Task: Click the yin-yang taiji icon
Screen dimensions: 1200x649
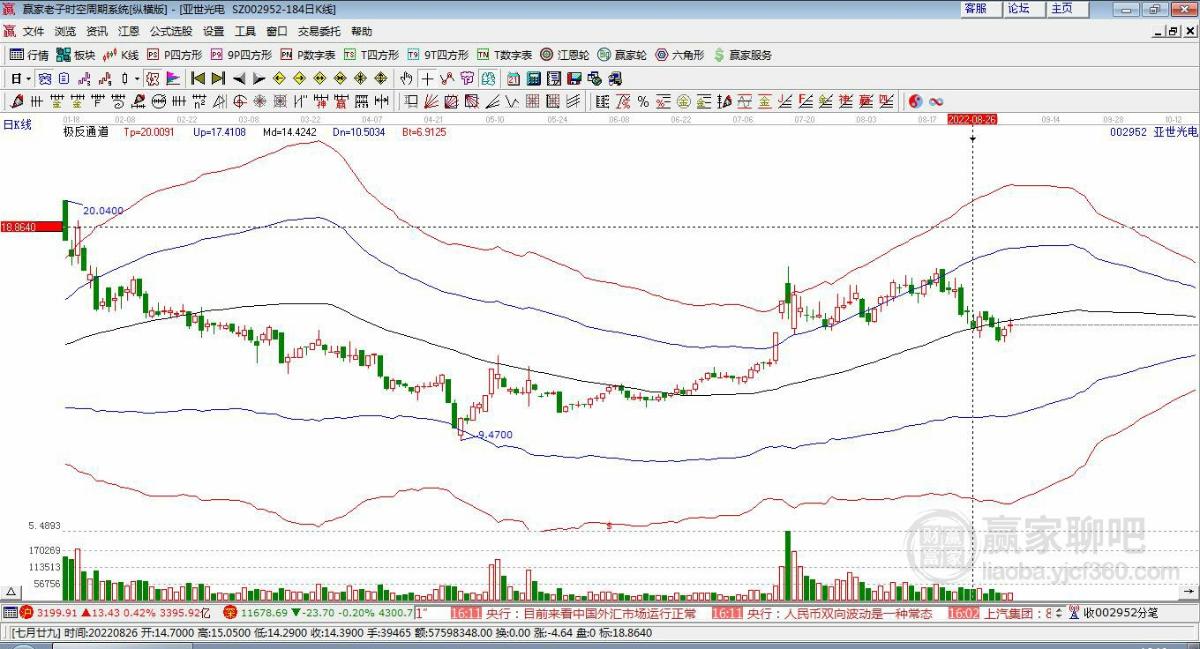Action: [915, 101]
